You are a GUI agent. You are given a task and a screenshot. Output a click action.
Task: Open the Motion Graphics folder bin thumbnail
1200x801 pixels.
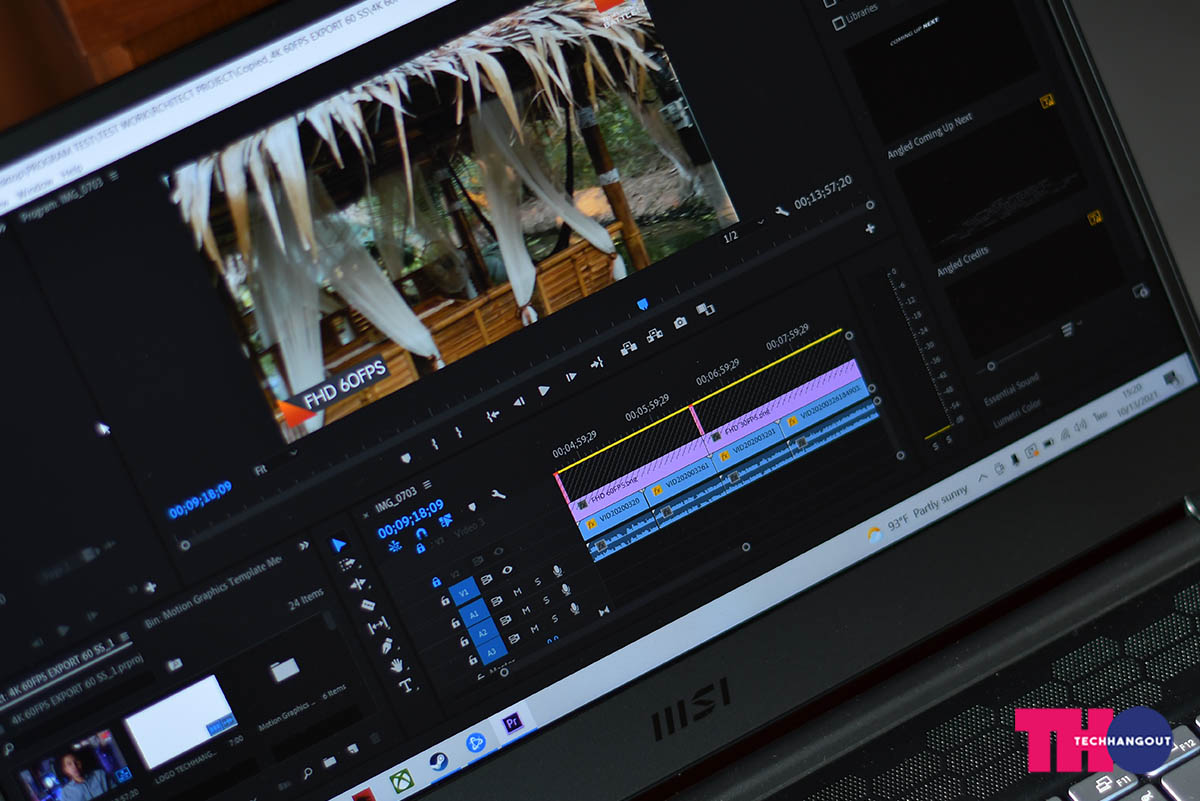click(x=285, y=669)
